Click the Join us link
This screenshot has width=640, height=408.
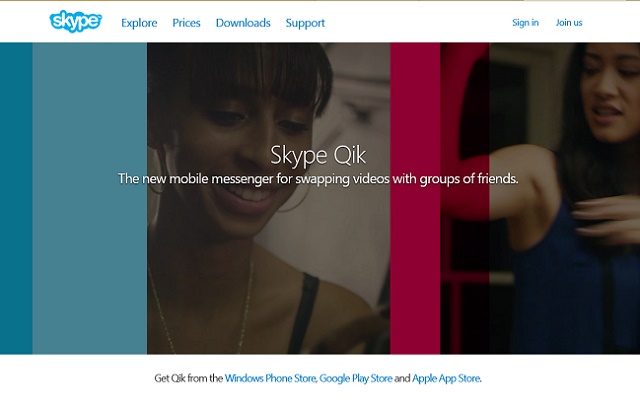[x=569, y=22]
